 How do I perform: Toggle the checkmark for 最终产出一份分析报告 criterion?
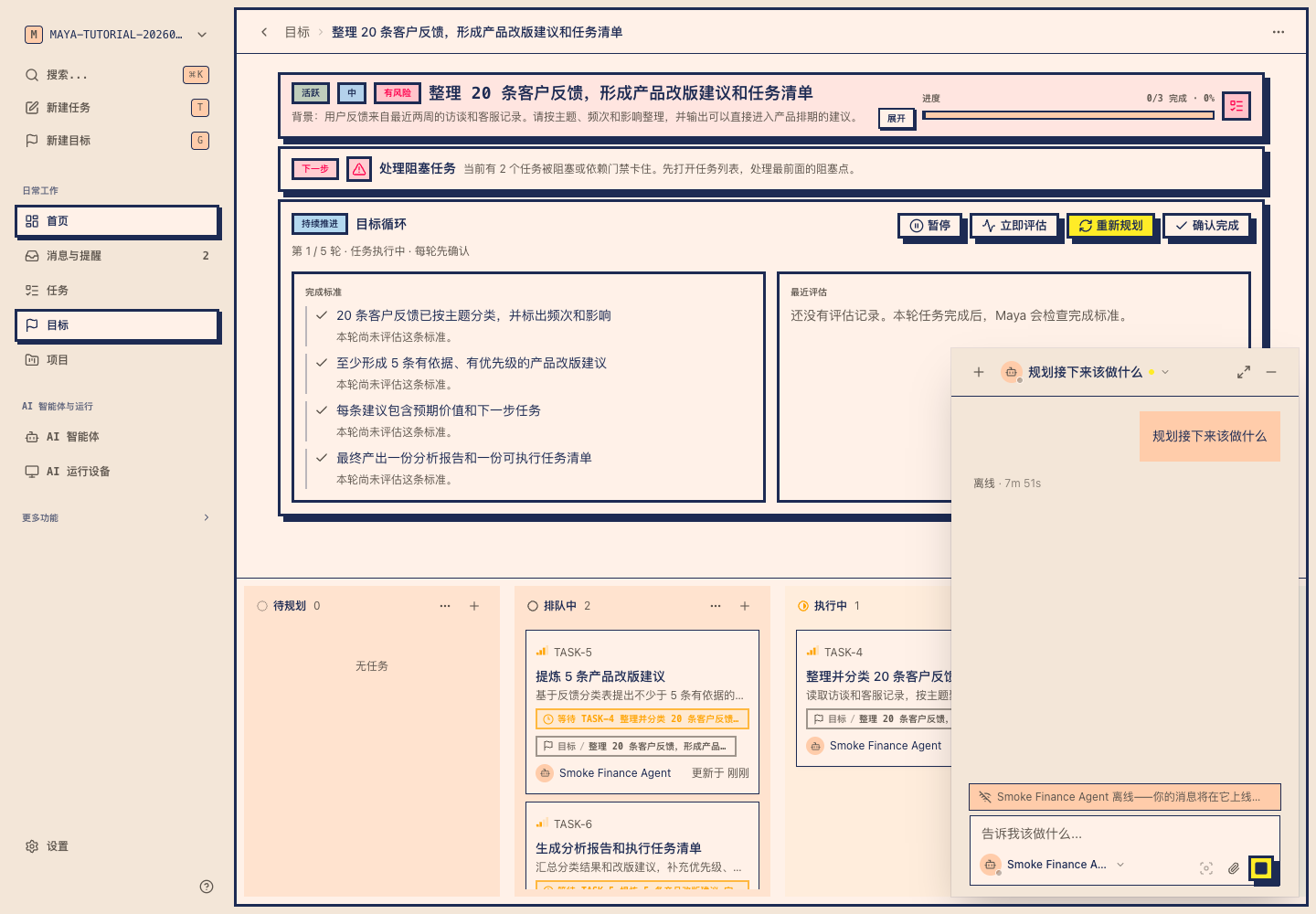[x=322, y=458]
